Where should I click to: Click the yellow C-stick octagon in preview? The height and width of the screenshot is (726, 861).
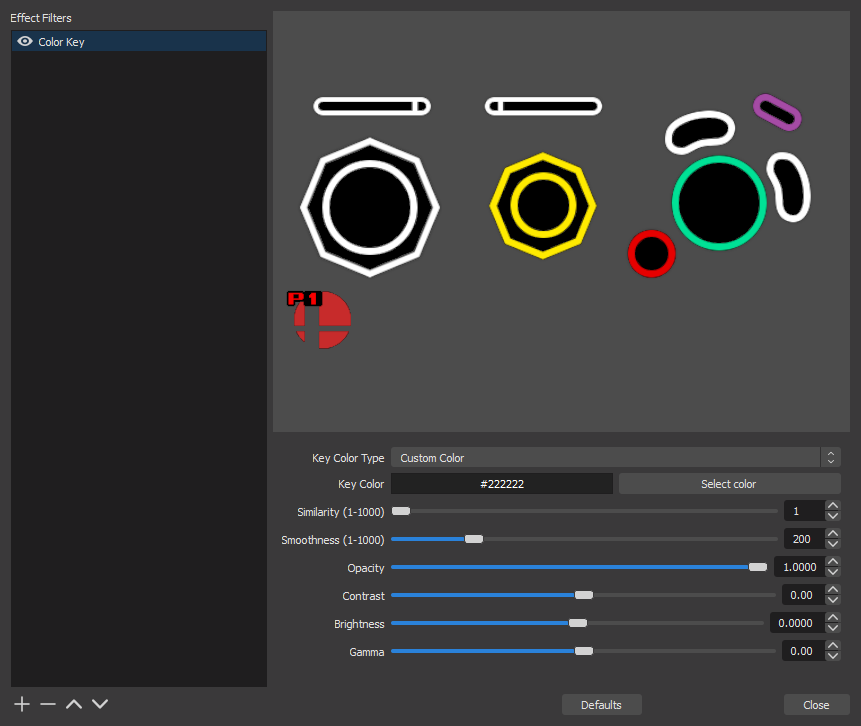(543, 205)
